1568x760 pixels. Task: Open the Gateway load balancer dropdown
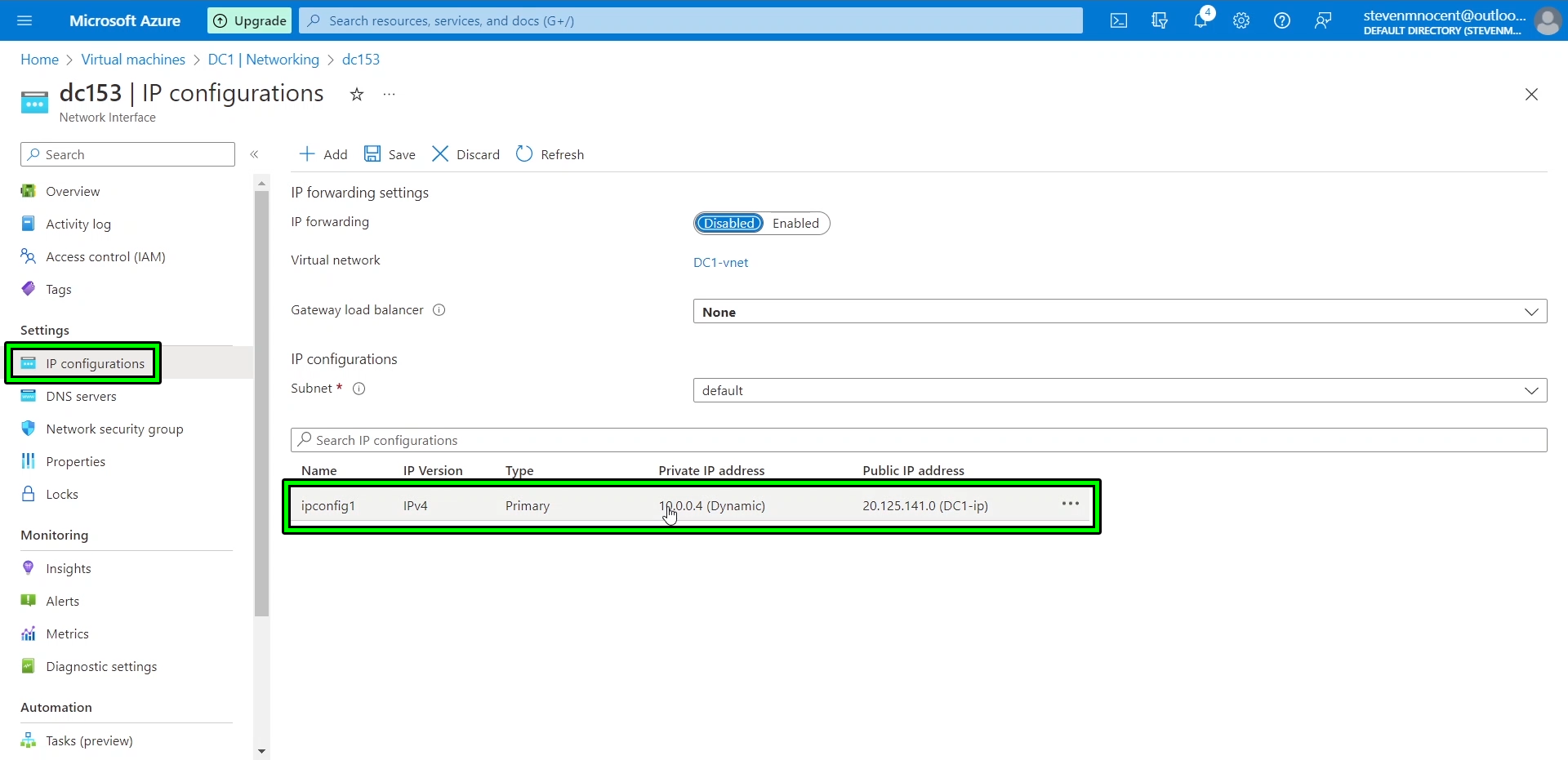tap(1531, 311)
